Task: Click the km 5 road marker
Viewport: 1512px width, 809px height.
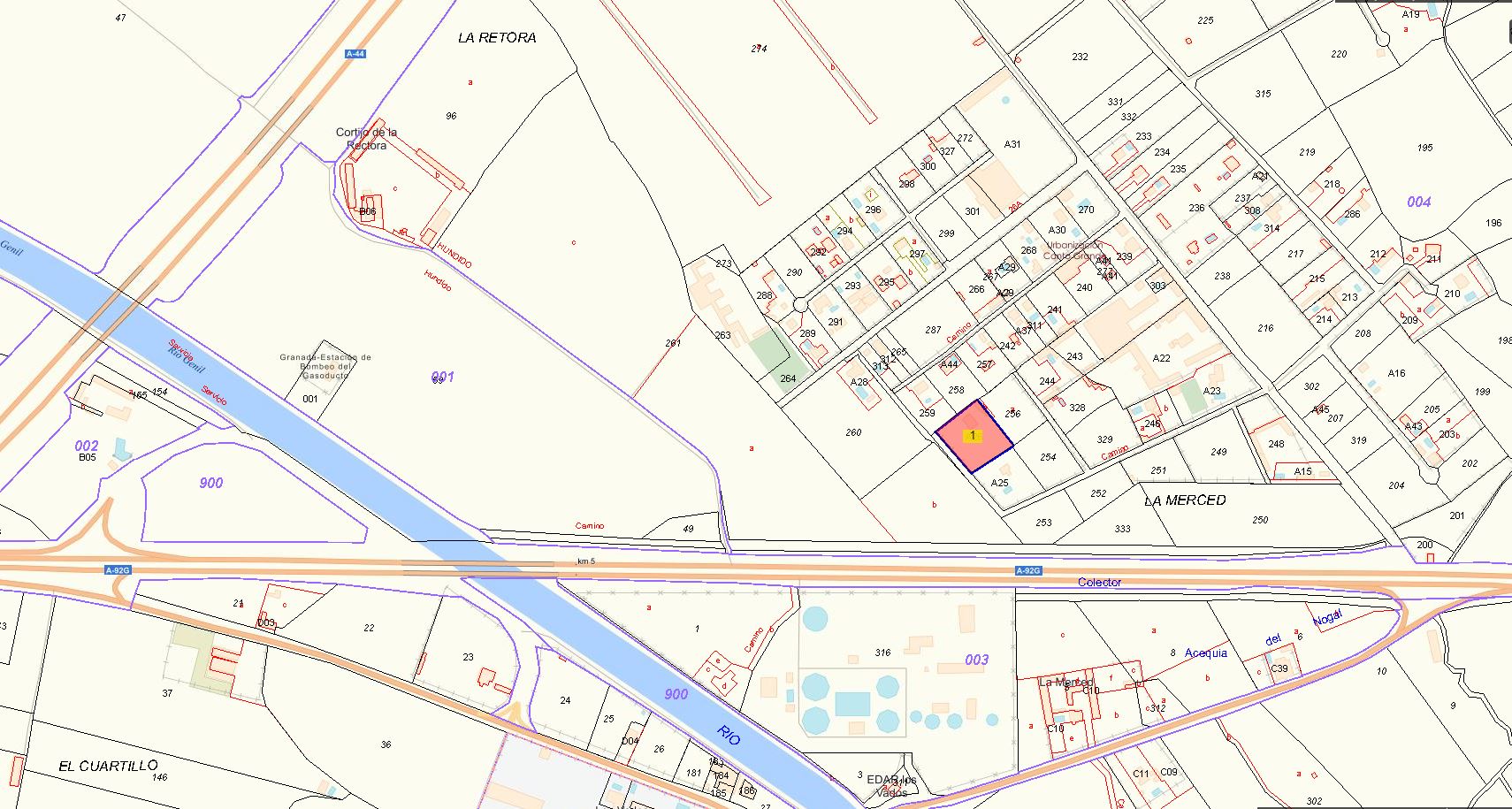Action: point(587,561)
